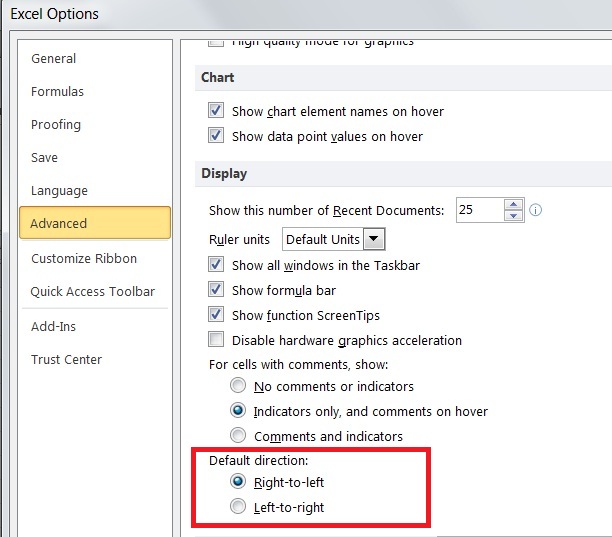Enable Disable hardware graphics acceleration
The width and height of the screenshot is (612, 537).
pyautogui.click(x=216, y=339)
